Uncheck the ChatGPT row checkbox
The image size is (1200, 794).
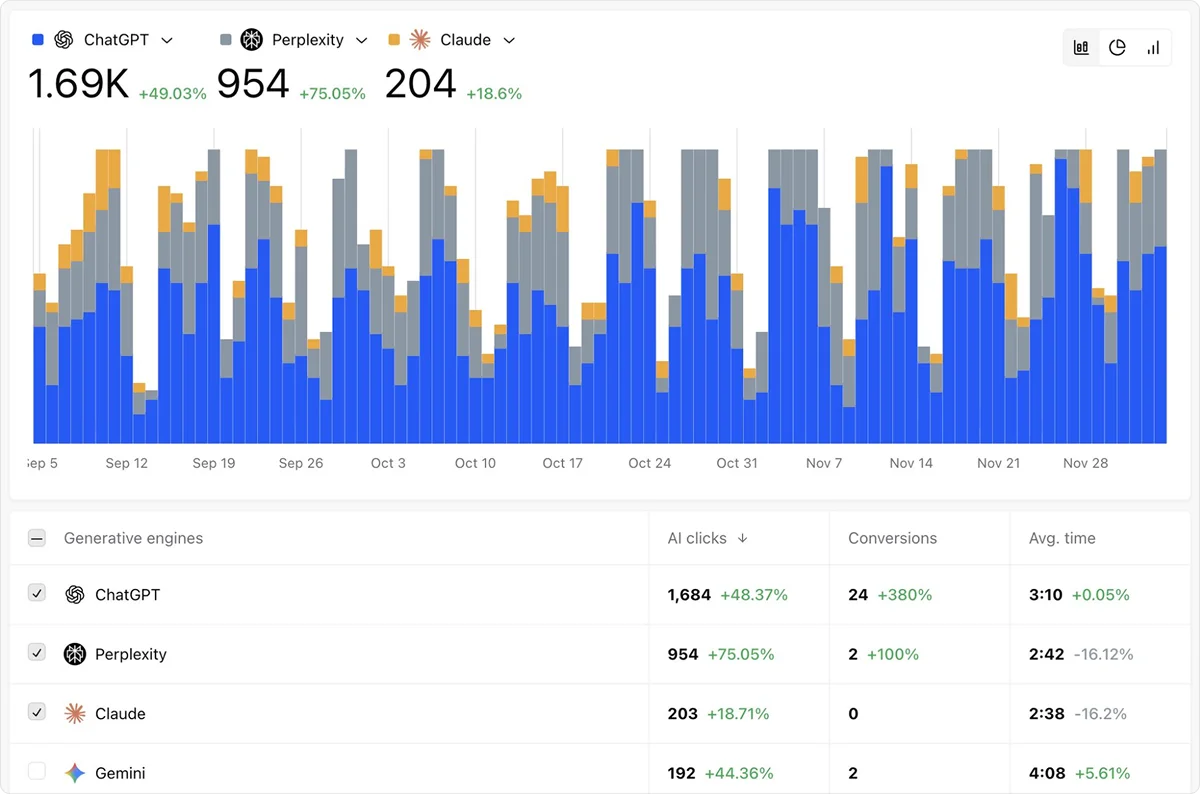pos(36,593)
